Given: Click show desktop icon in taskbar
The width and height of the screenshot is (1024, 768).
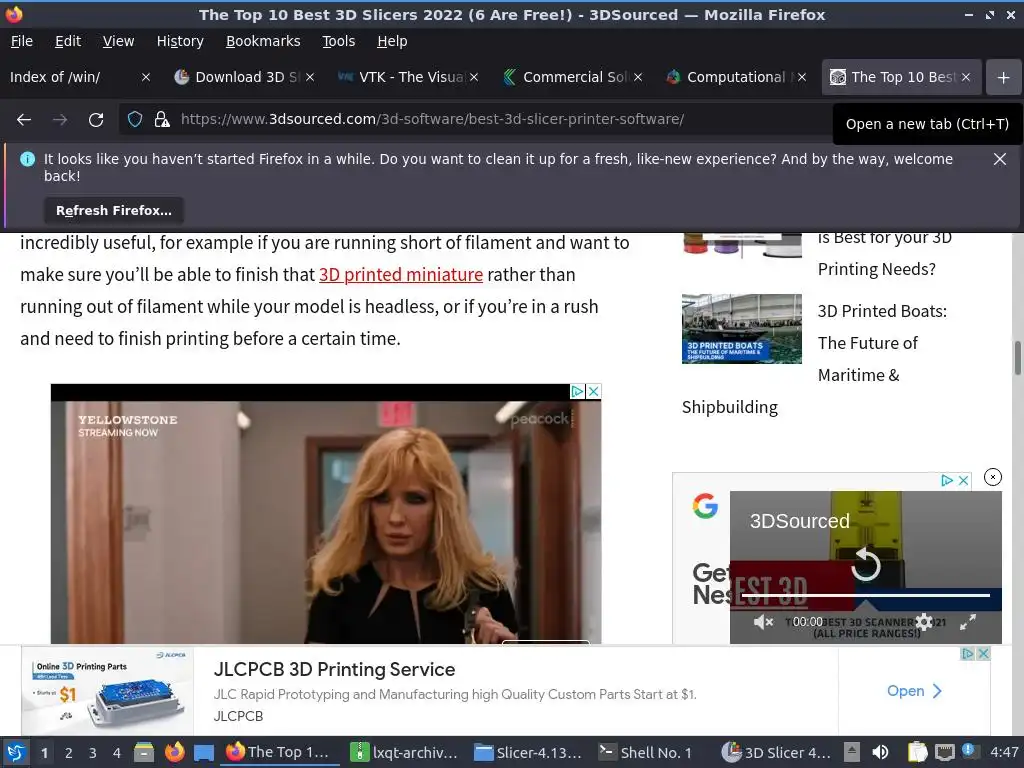Looking at the screenshot, I should click(204, 753).
